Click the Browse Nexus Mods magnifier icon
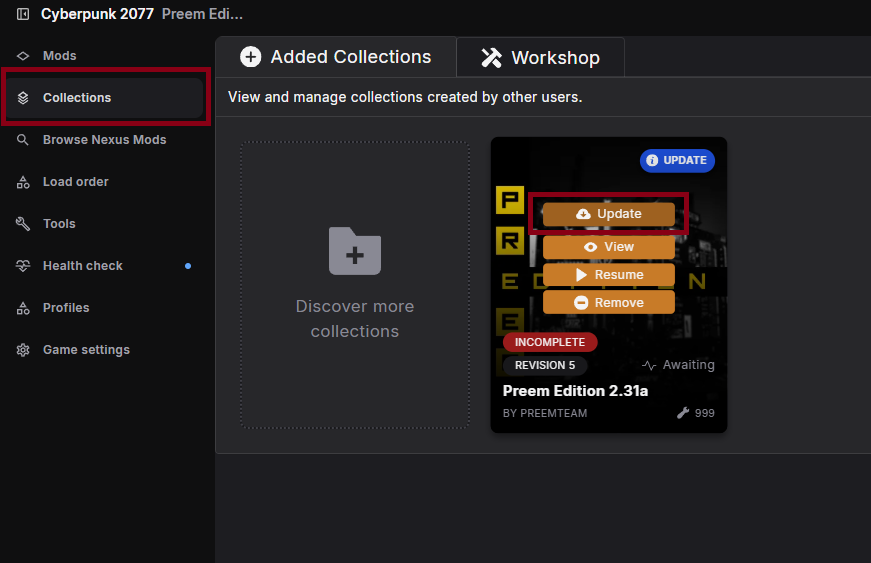Viewport: 871px width, 563px height. 23,140
